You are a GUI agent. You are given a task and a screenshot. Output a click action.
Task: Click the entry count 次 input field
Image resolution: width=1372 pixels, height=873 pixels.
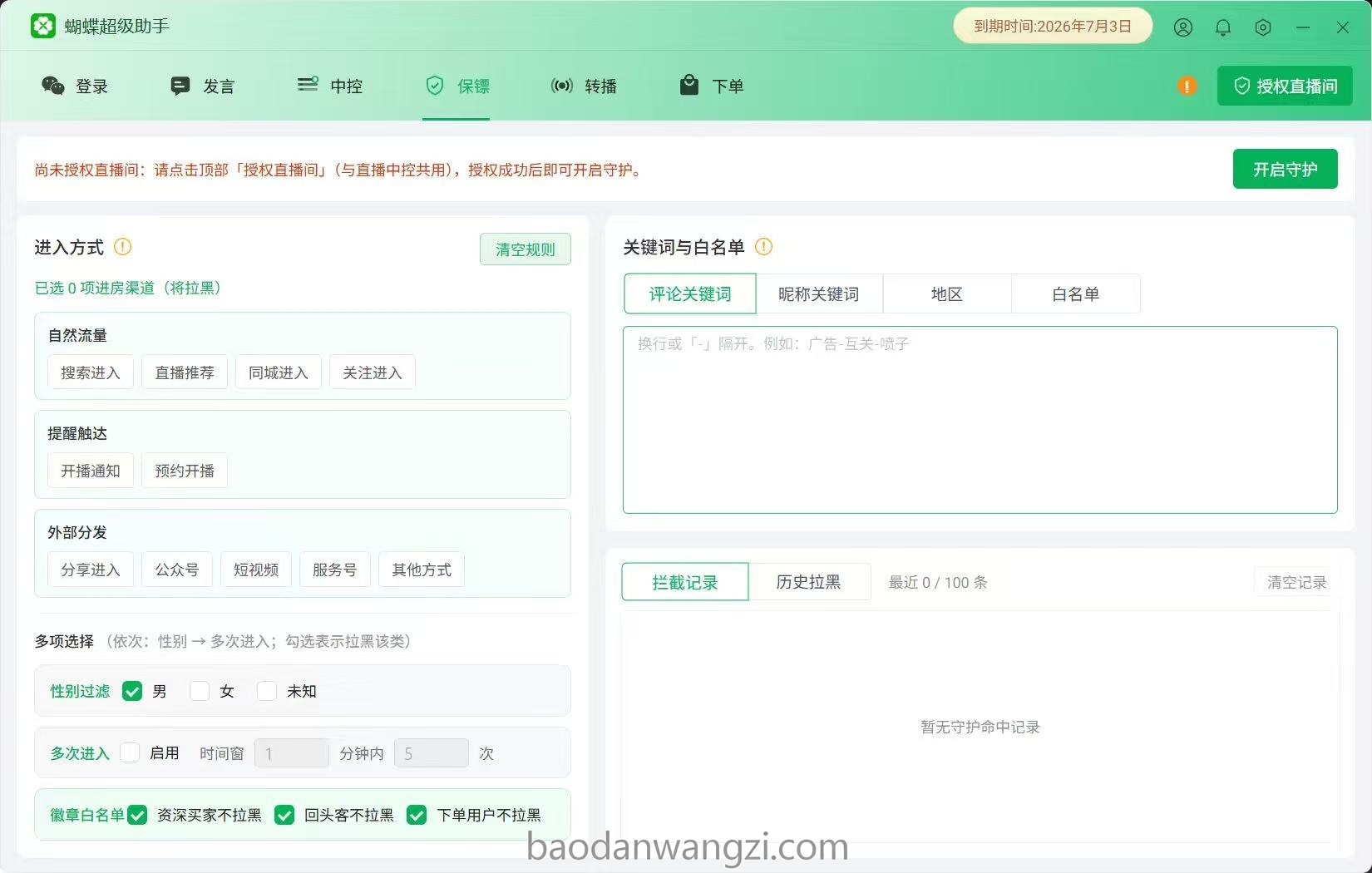click(432, 753)
